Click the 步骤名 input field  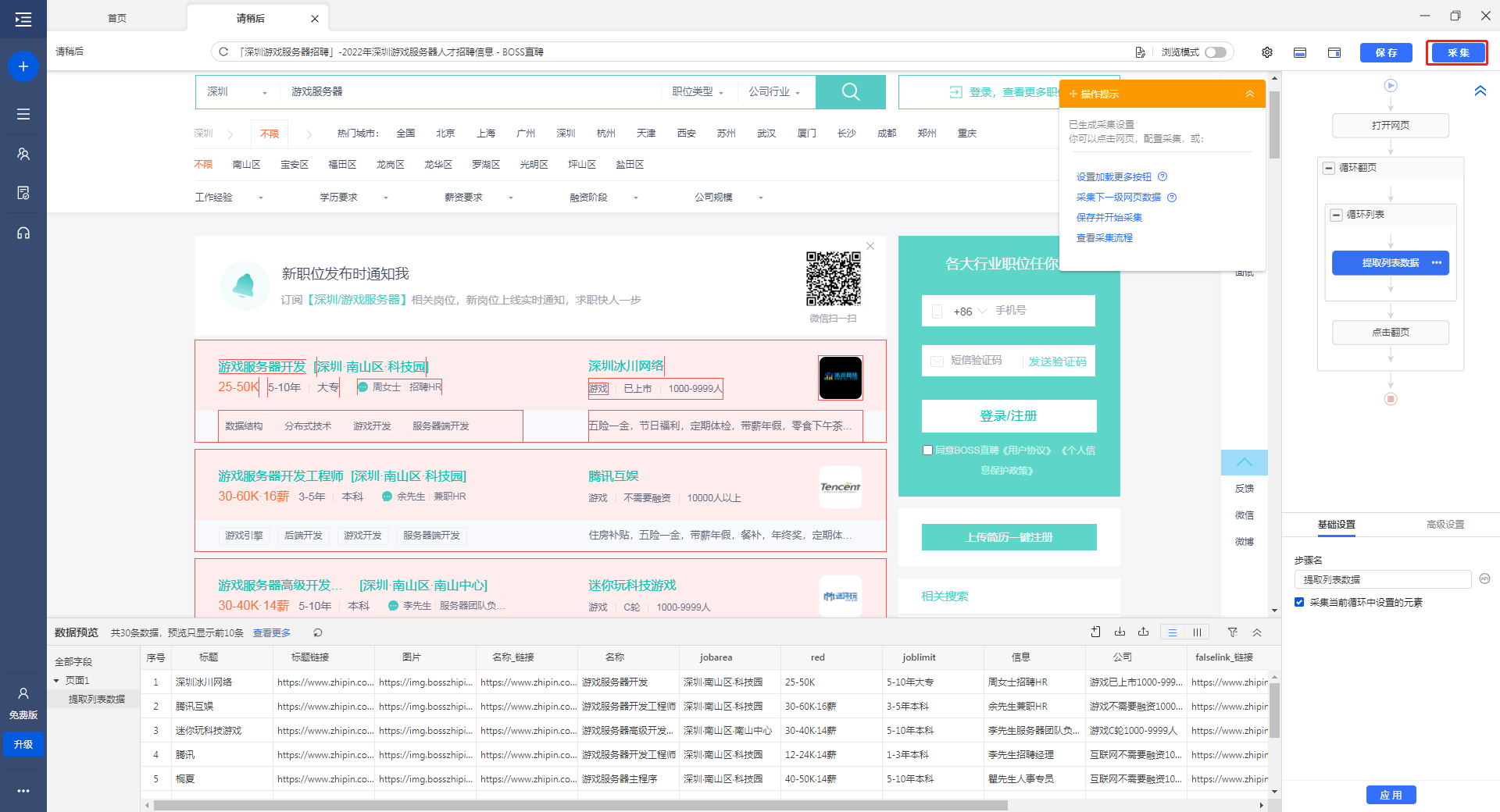(x=1382, y=579)
